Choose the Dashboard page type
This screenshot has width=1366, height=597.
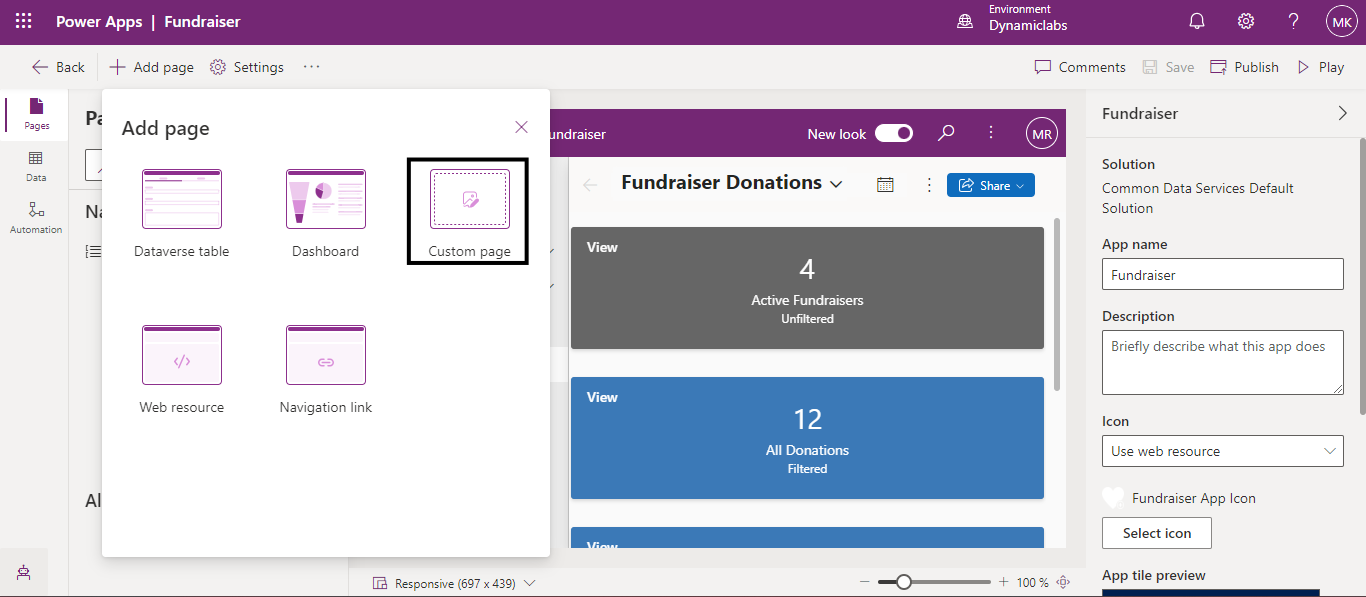(325, 213)
